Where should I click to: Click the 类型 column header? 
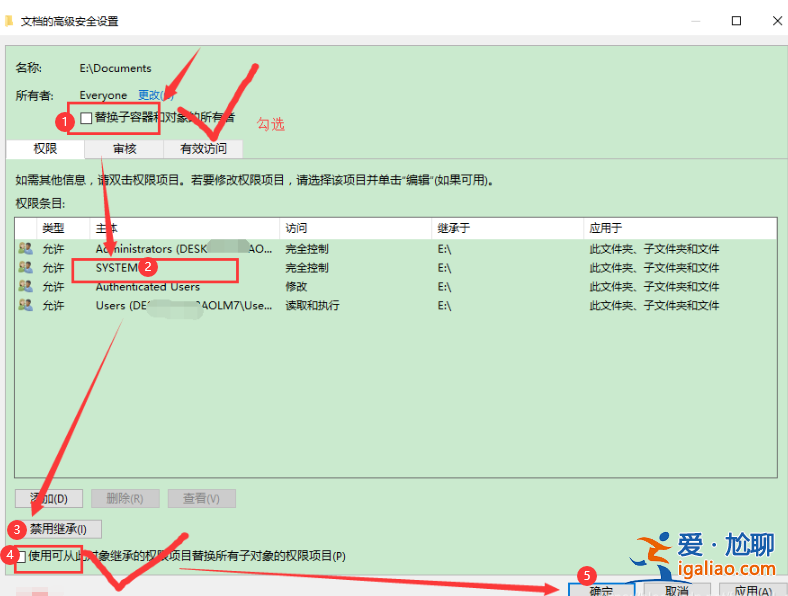(x=63, y=228)
